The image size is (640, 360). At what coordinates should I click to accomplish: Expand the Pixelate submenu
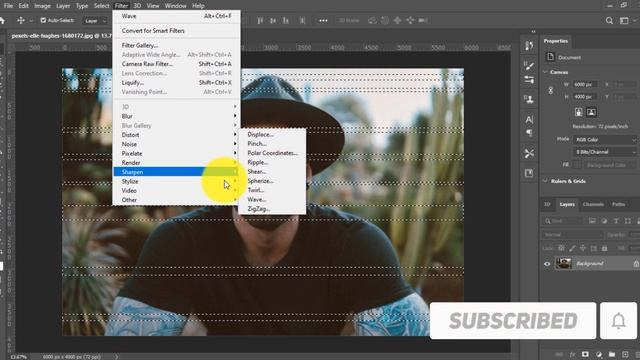176,153
